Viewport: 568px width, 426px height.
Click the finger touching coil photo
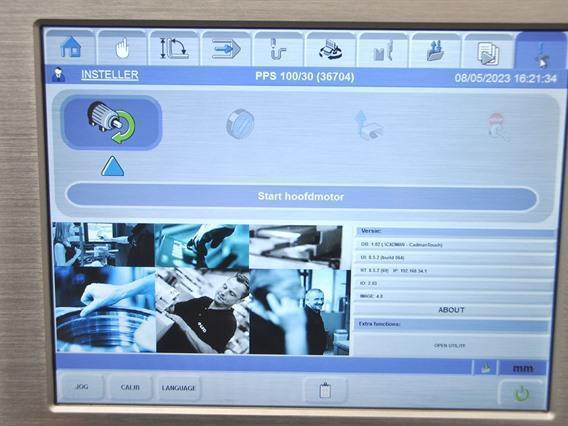(x=105, y=310)
